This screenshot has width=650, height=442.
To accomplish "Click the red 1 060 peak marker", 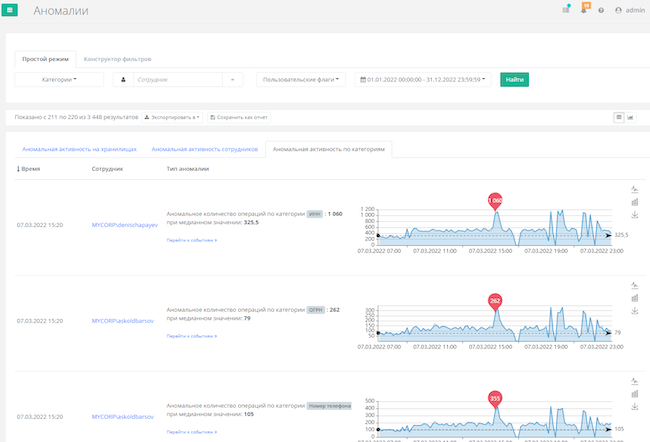I will click(x=494, y=201).
